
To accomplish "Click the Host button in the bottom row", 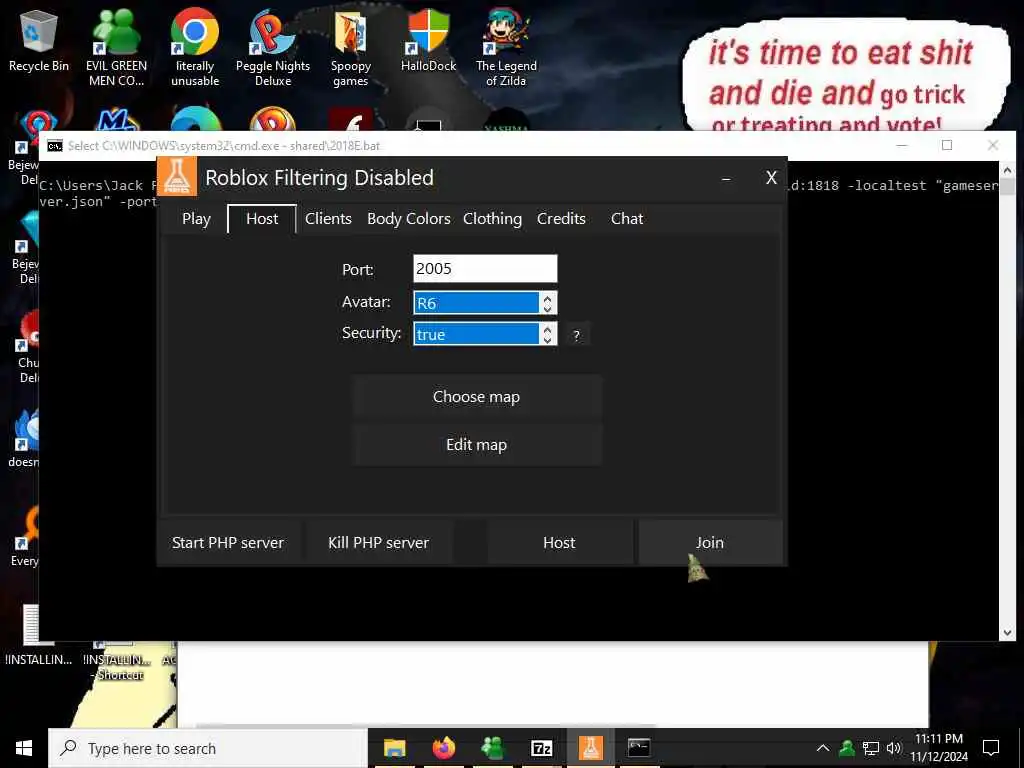I will click(559, 543).
